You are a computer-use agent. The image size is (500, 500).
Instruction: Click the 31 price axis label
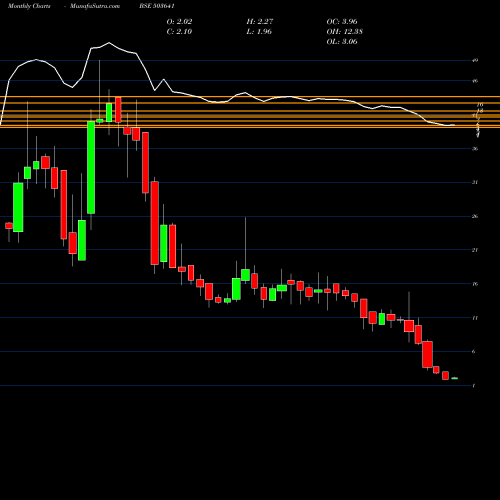coord(475,182)
